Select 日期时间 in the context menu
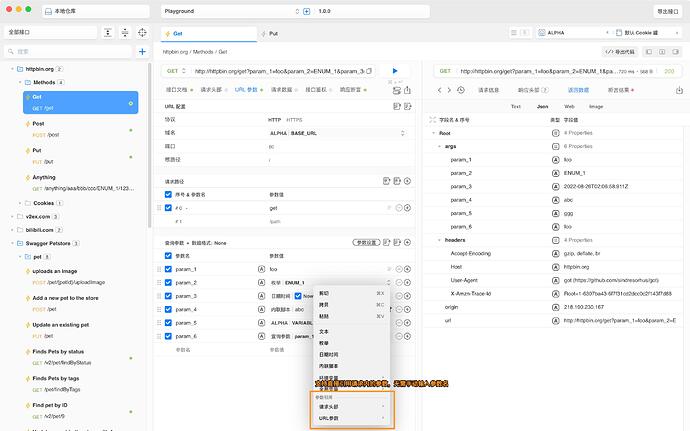 [x=330, y=354]
